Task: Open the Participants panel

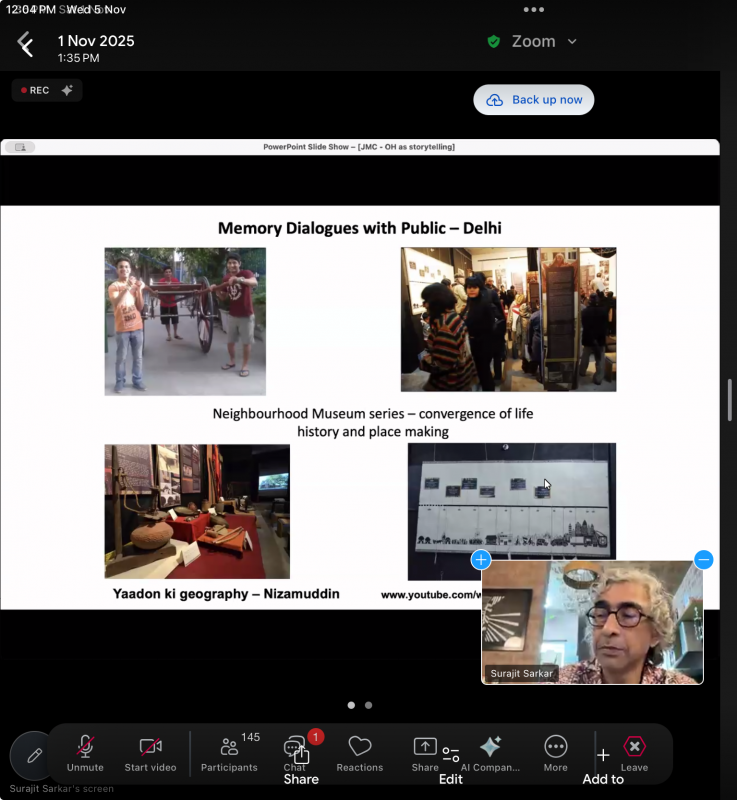Action: click(x=229, y=753)
